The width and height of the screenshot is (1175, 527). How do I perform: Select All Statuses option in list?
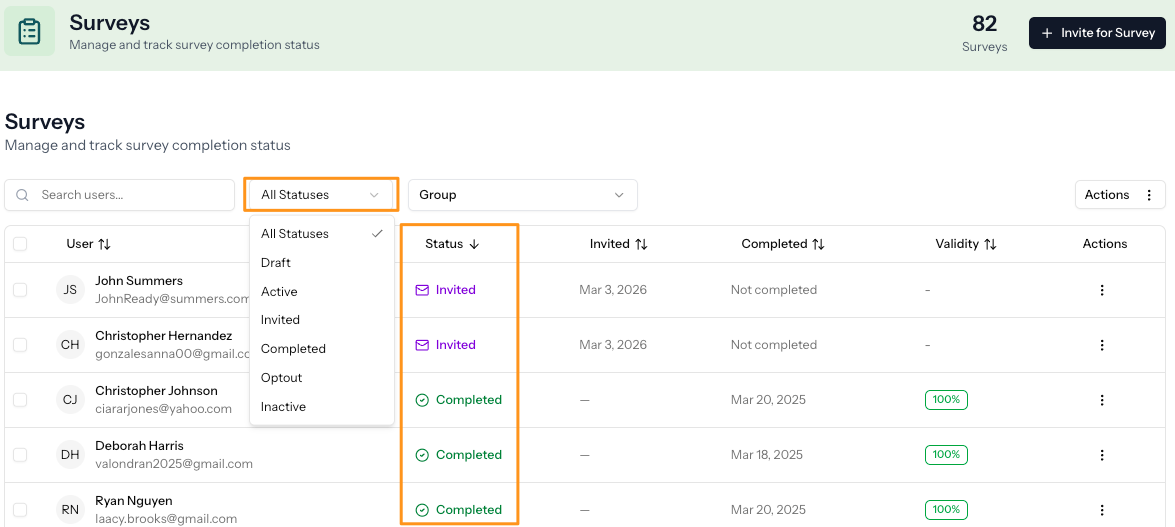[322, 234]
